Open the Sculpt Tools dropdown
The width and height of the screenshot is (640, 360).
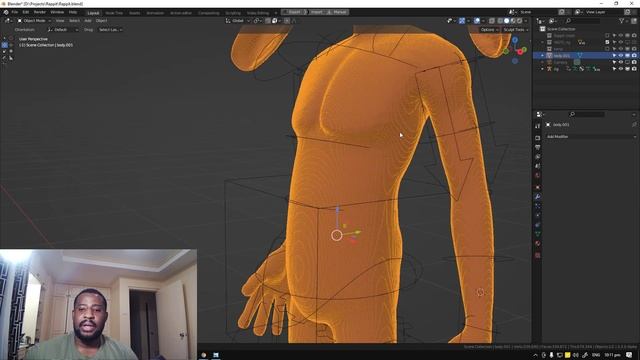[x=515, y=30]
